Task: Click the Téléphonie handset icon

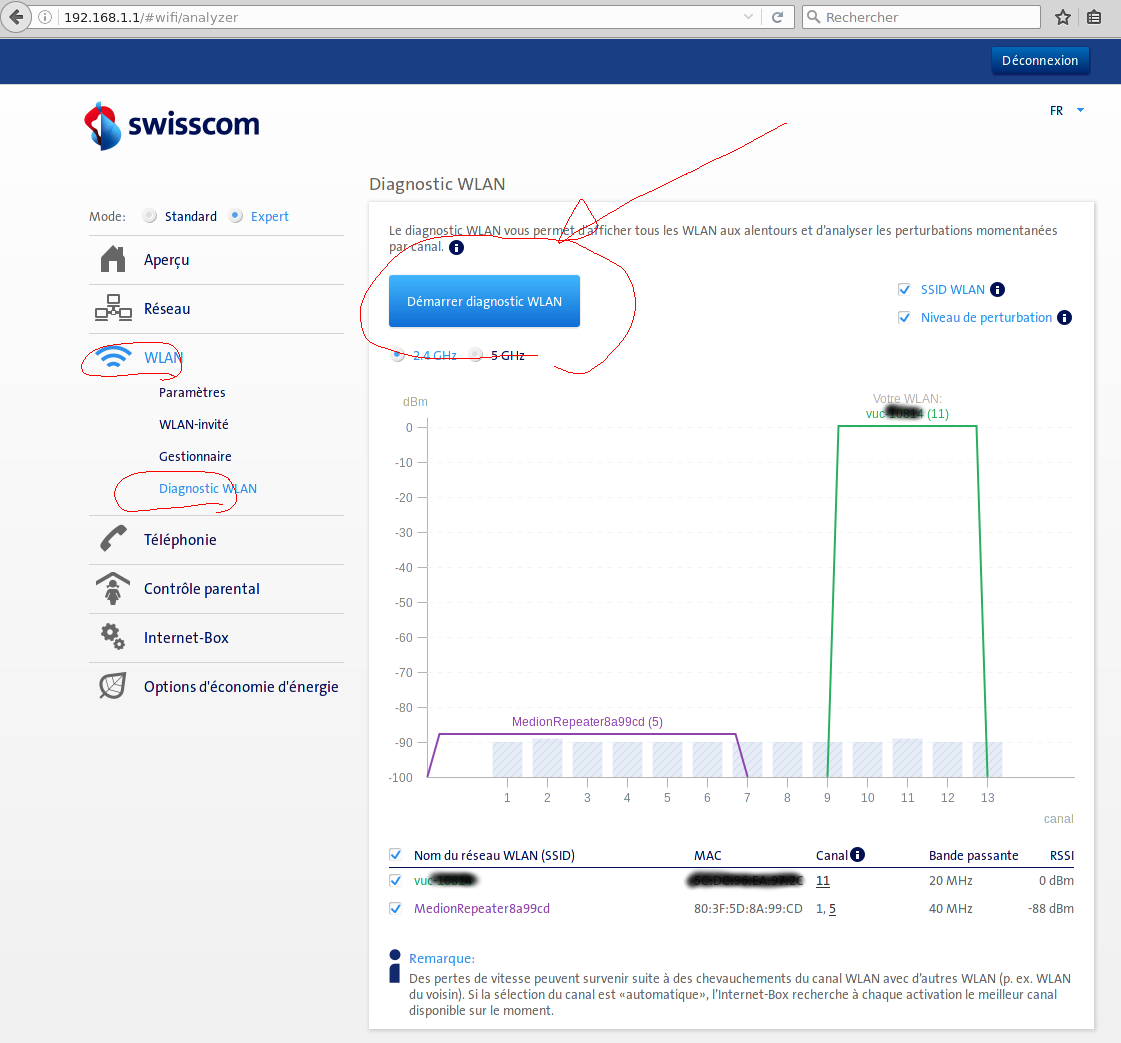Action: pyautogui.click(x=113, y=539)
